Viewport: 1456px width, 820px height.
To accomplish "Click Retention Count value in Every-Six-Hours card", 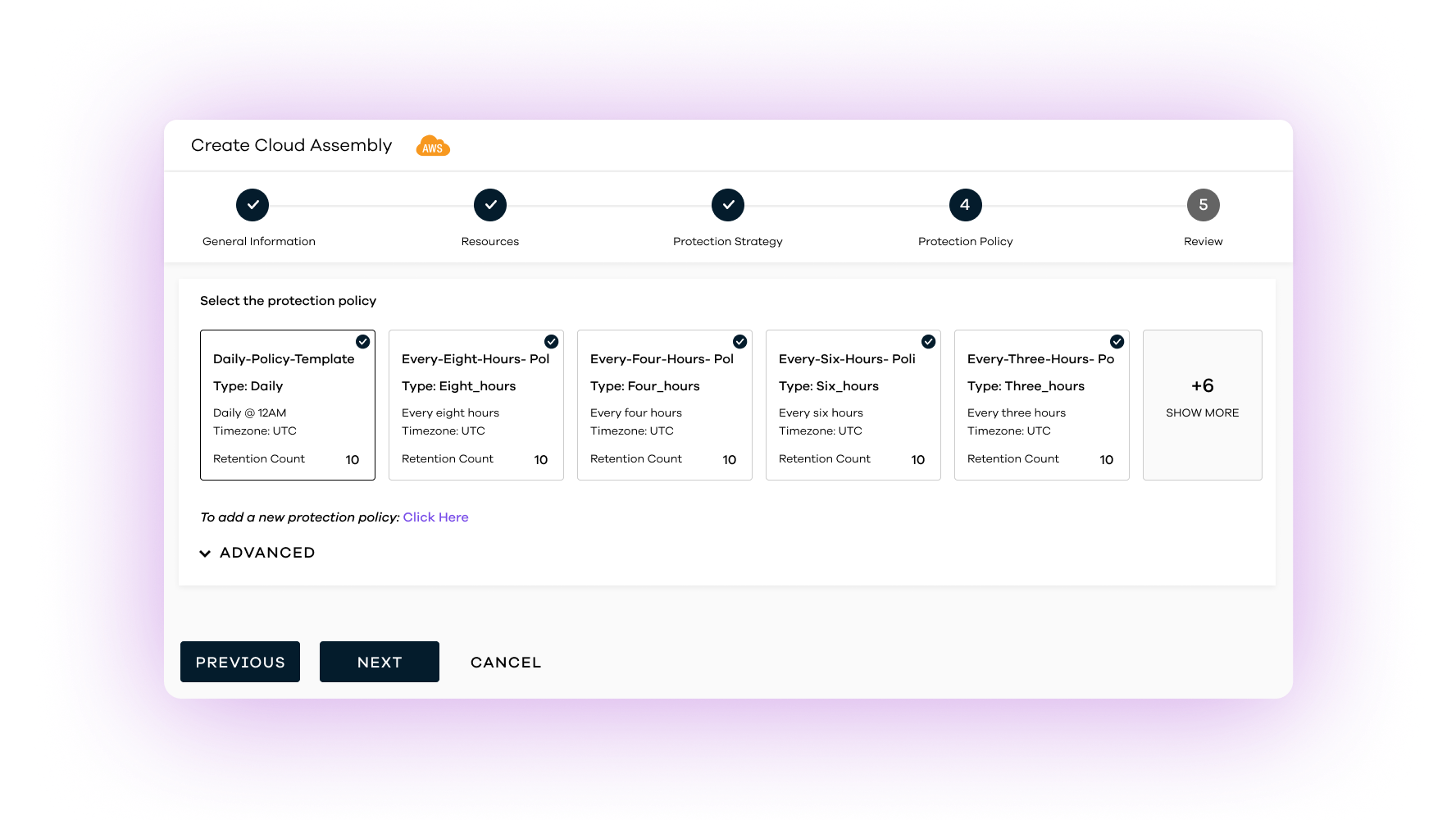I will [x=917, y=460].
